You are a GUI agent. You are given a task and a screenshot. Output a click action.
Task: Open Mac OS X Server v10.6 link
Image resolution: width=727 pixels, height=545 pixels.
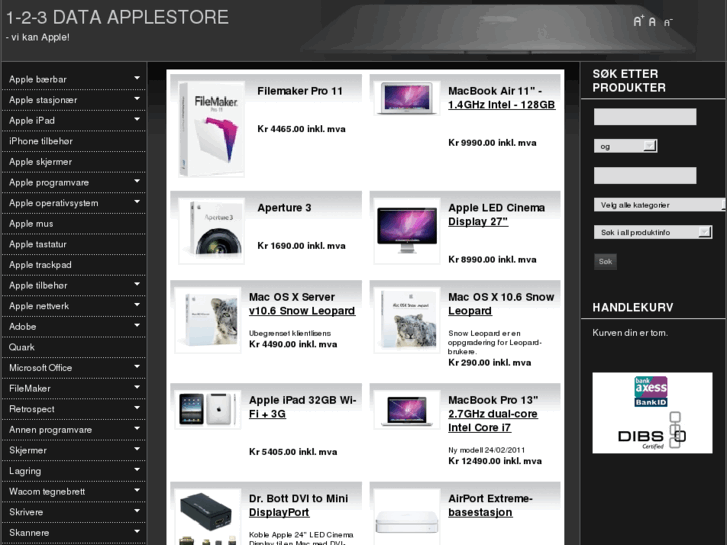tap(302, 304)
